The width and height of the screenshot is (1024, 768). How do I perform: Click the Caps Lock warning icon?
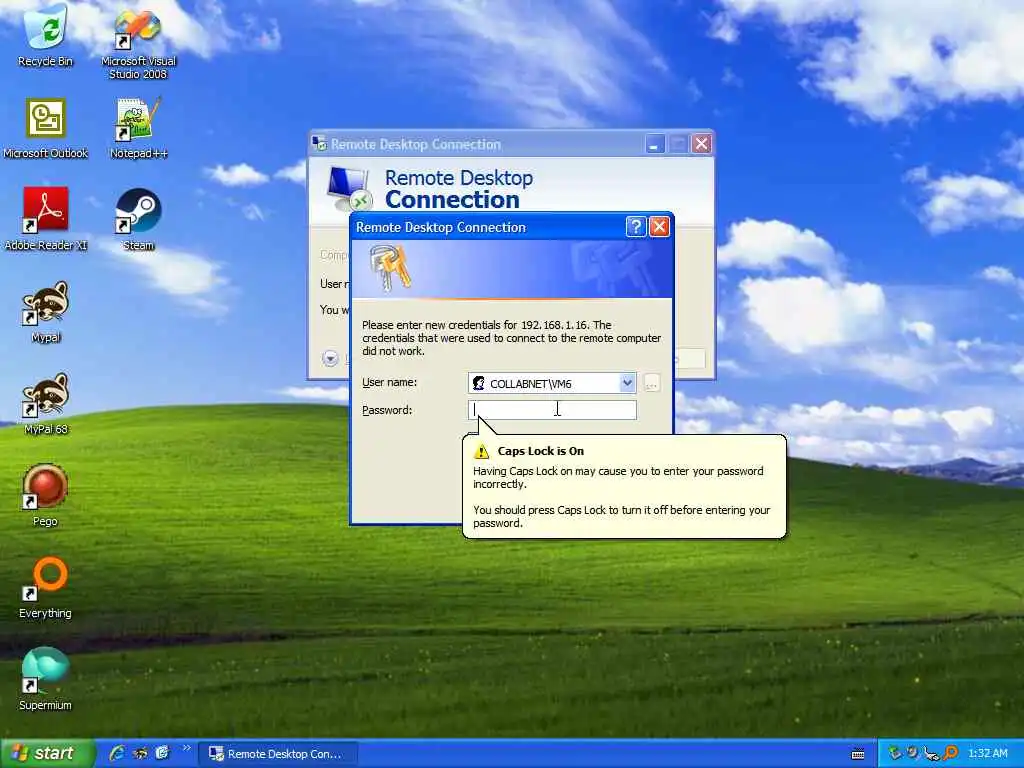click(x=481, y=451)
